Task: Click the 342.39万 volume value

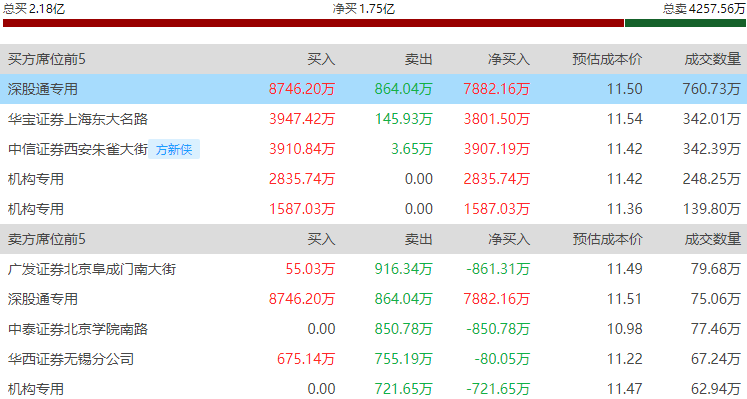Action: [712, 149]
